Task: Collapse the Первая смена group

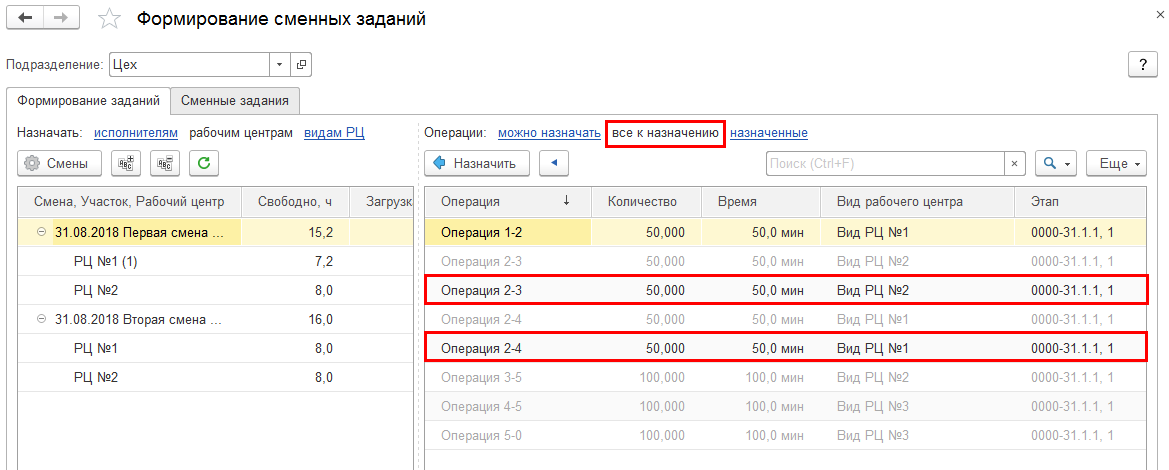Action: point(42,232)
